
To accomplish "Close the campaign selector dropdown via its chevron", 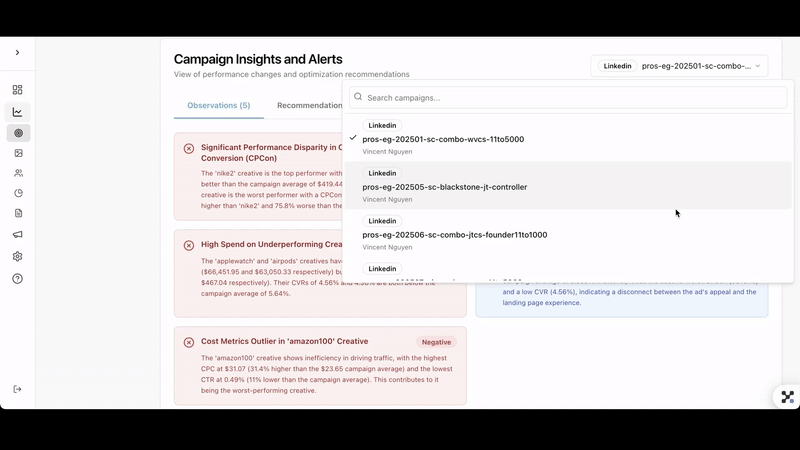I will click(x=757, y=66).
